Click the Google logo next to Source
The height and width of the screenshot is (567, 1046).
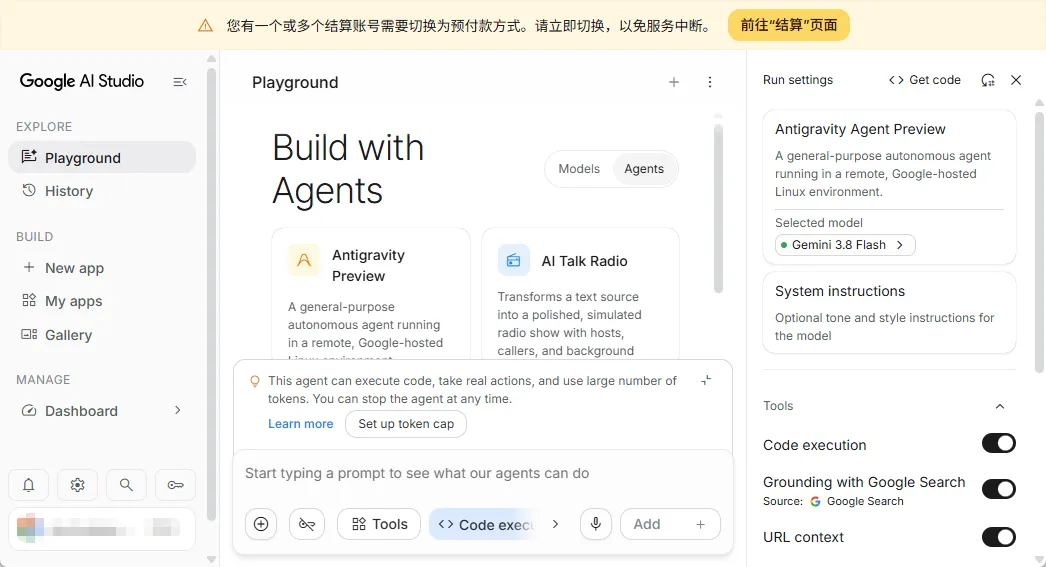pos(815,502)
